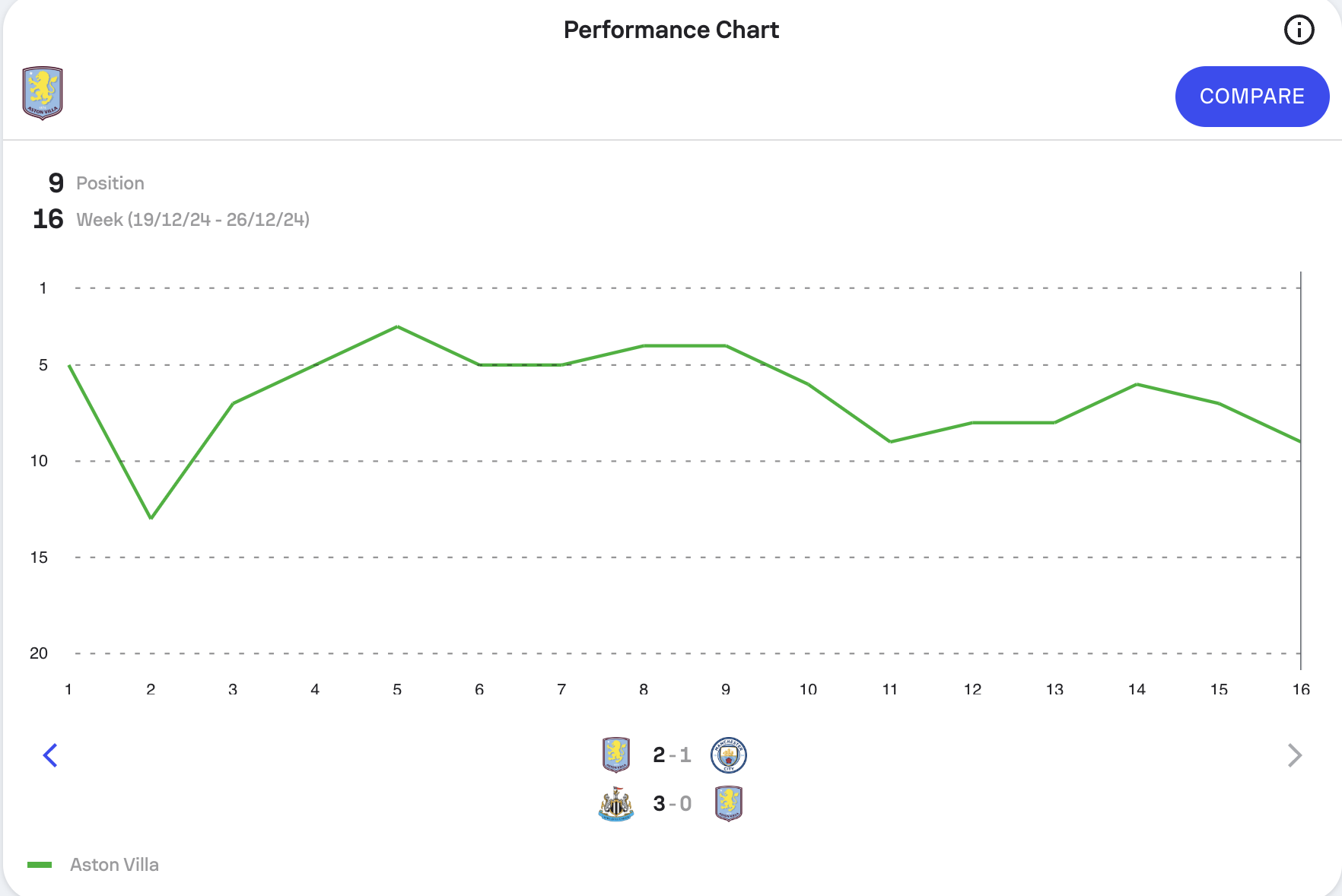Open the 3-0 match score
Viewport: 1342px width, 896px height.
pos(672,804)
